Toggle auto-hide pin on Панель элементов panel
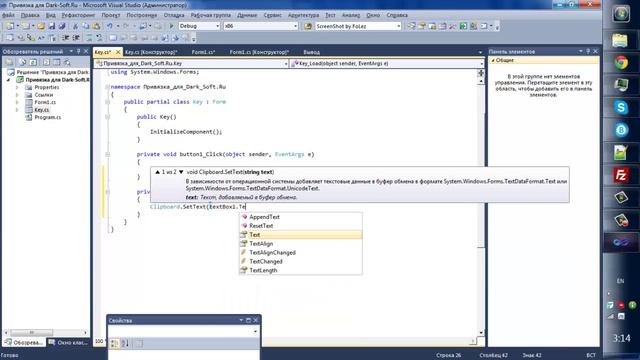This screenshot has width=640, height=360. (588, 51)
